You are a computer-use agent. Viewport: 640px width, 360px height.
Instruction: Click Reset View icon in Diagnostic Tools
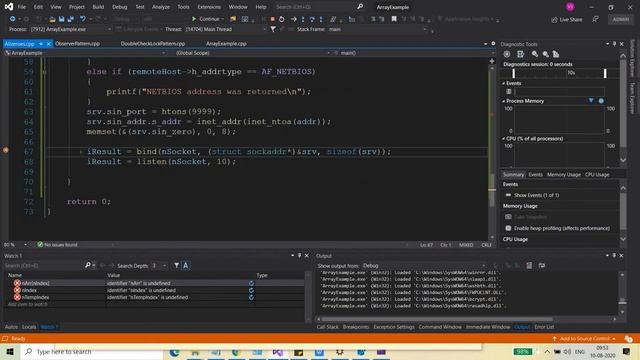pos(556,54)
